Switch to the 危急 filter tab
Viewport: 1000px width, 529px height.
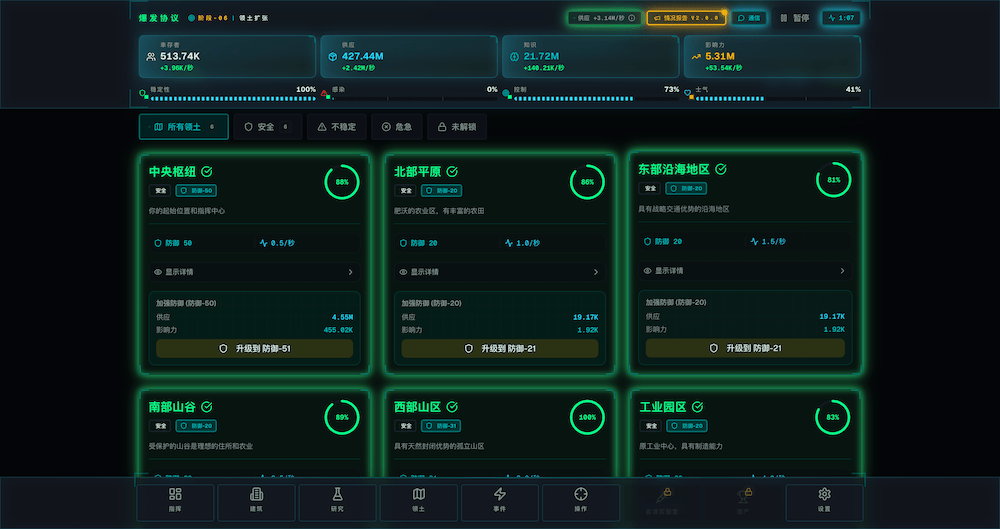(x=396, y=128)
